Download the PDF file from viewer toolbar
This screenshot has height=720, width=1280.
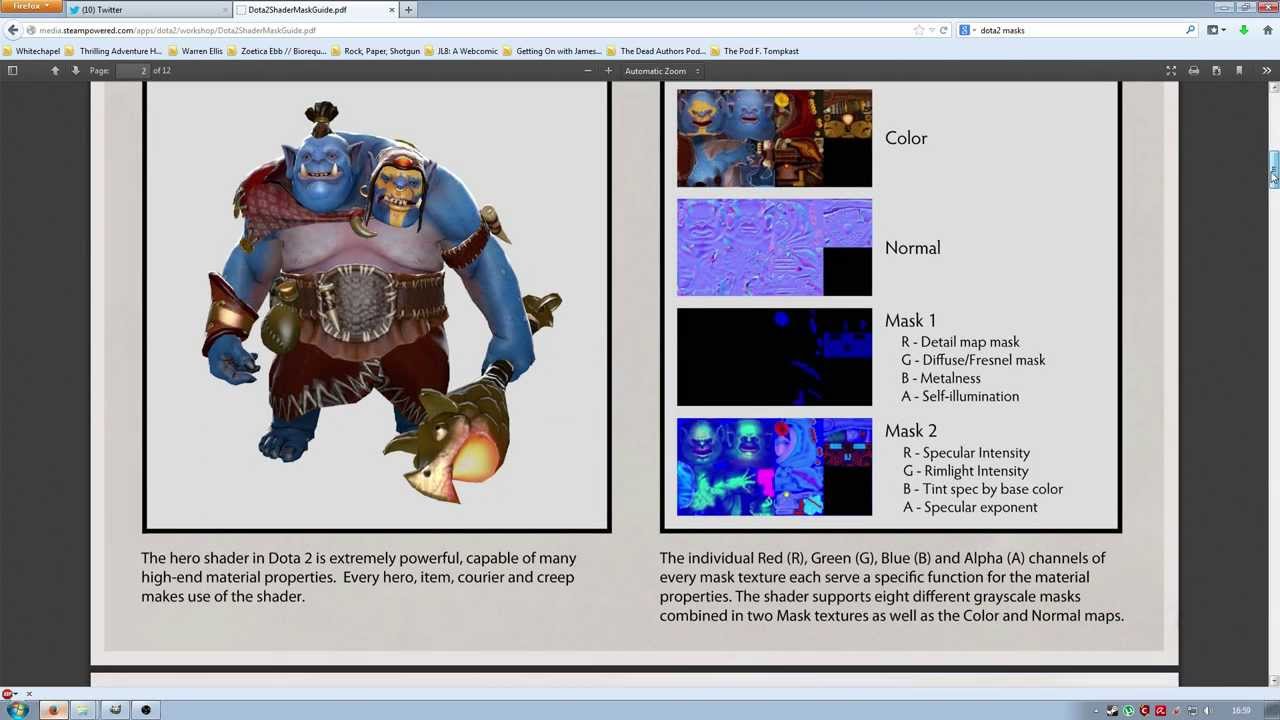point(1217,71)
